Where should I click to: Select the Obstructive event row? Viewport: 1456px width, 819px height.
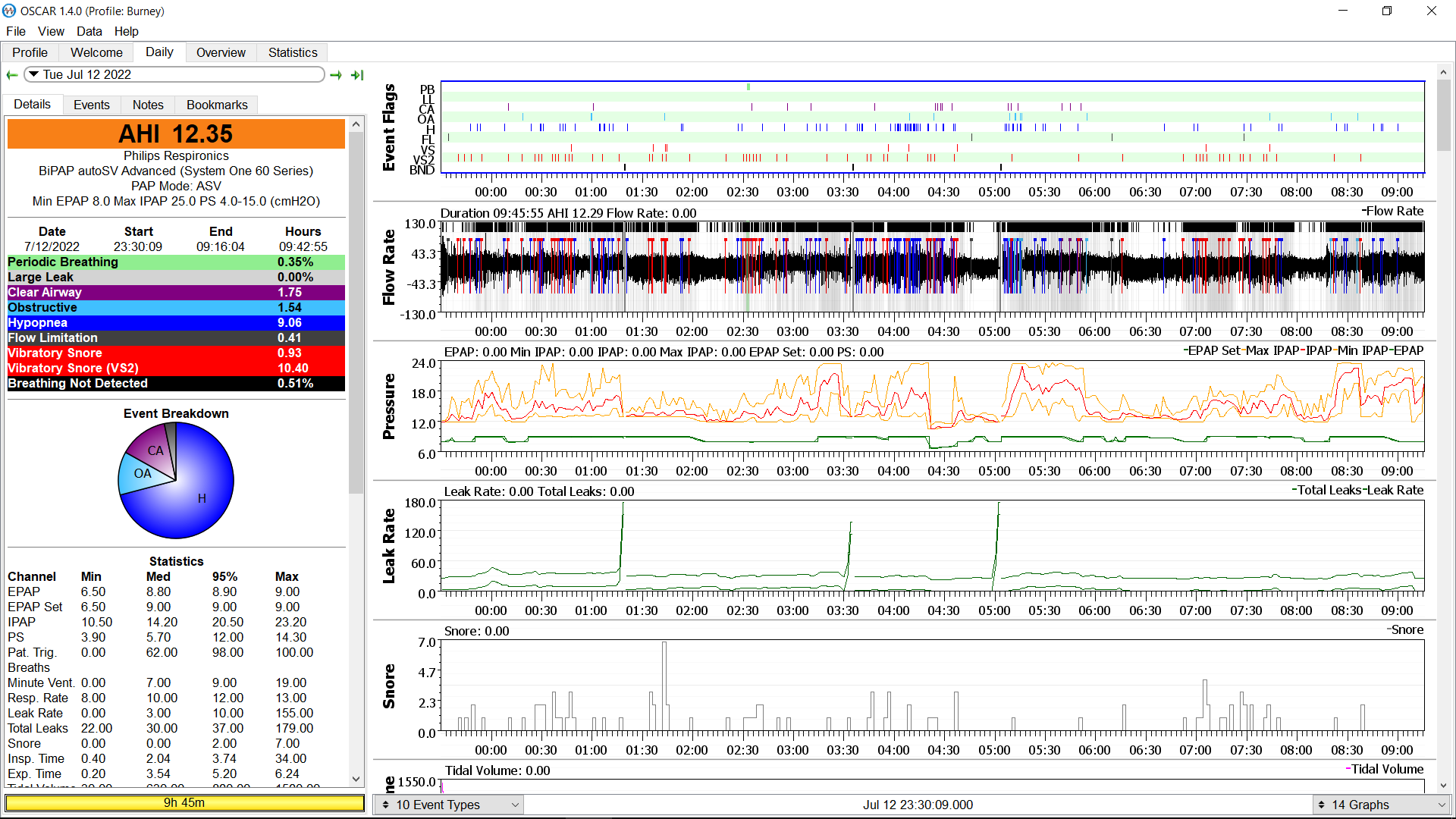(176, 307)
